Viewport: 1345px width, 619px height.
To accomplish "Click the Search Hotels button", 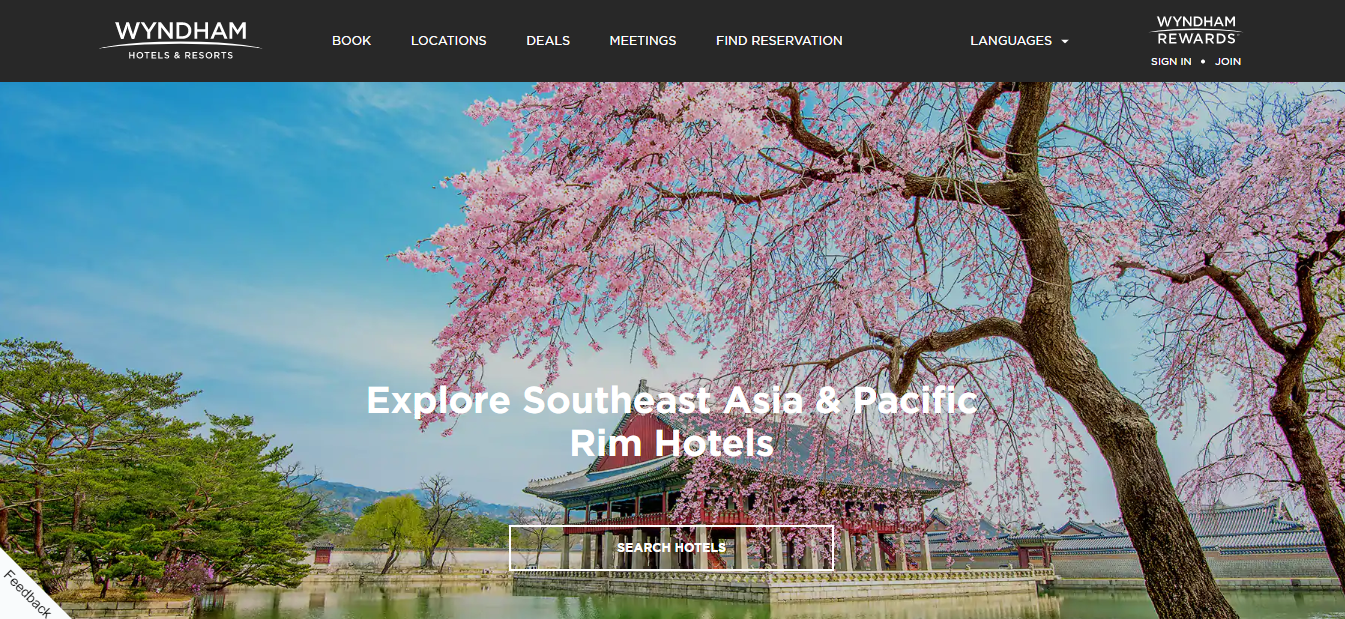I will click(671, 548).
